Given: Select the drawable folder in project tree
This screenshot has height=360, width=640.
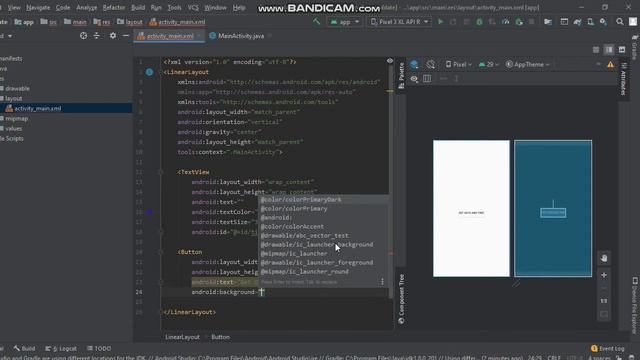Looking at the screenshot, I should point(17,89).
